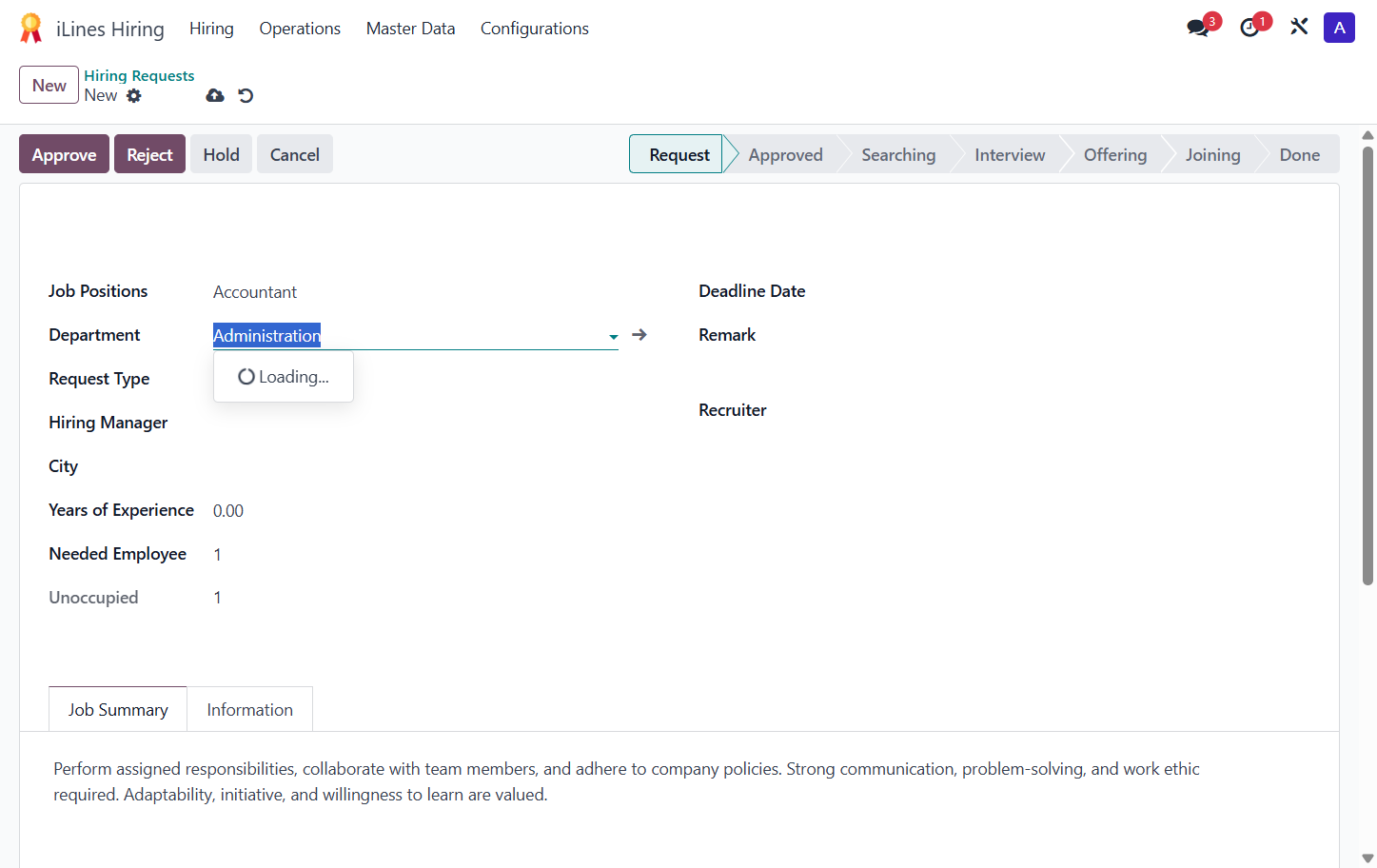Open the Operations menu

pos(300,29)
